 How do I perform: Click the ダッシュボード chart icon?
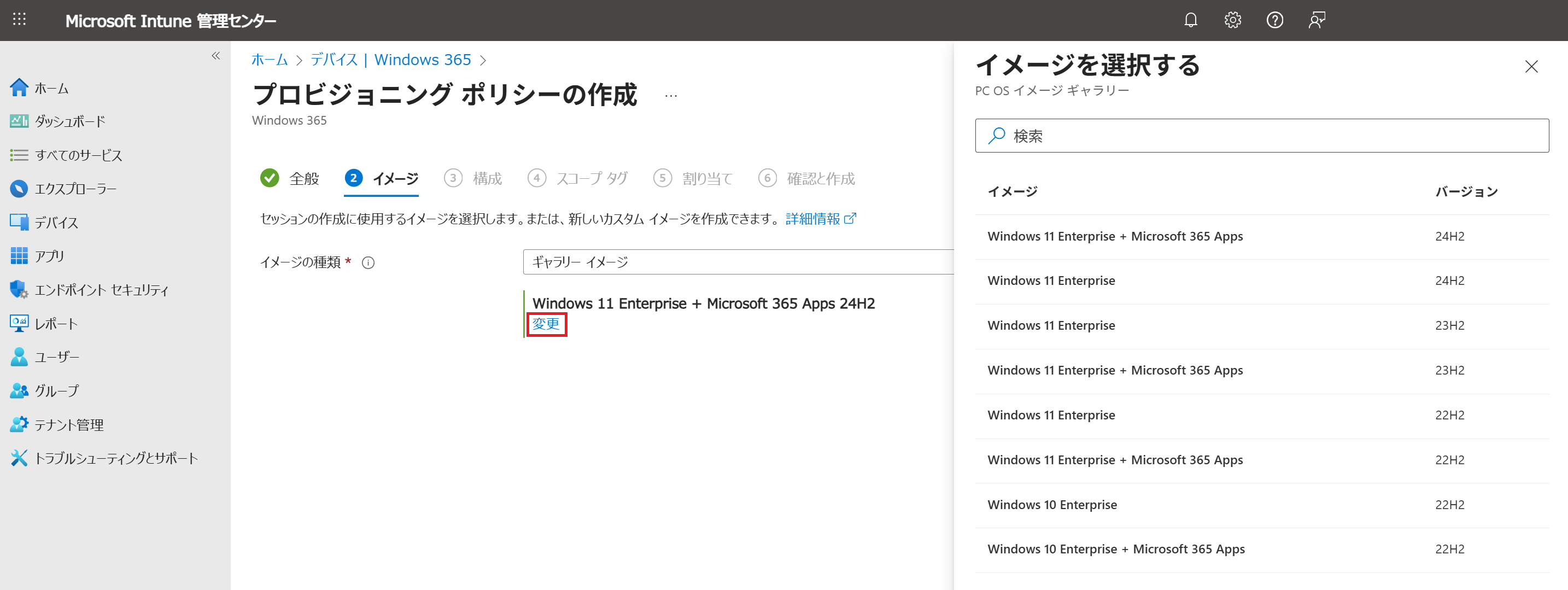[x=19, y=121]
